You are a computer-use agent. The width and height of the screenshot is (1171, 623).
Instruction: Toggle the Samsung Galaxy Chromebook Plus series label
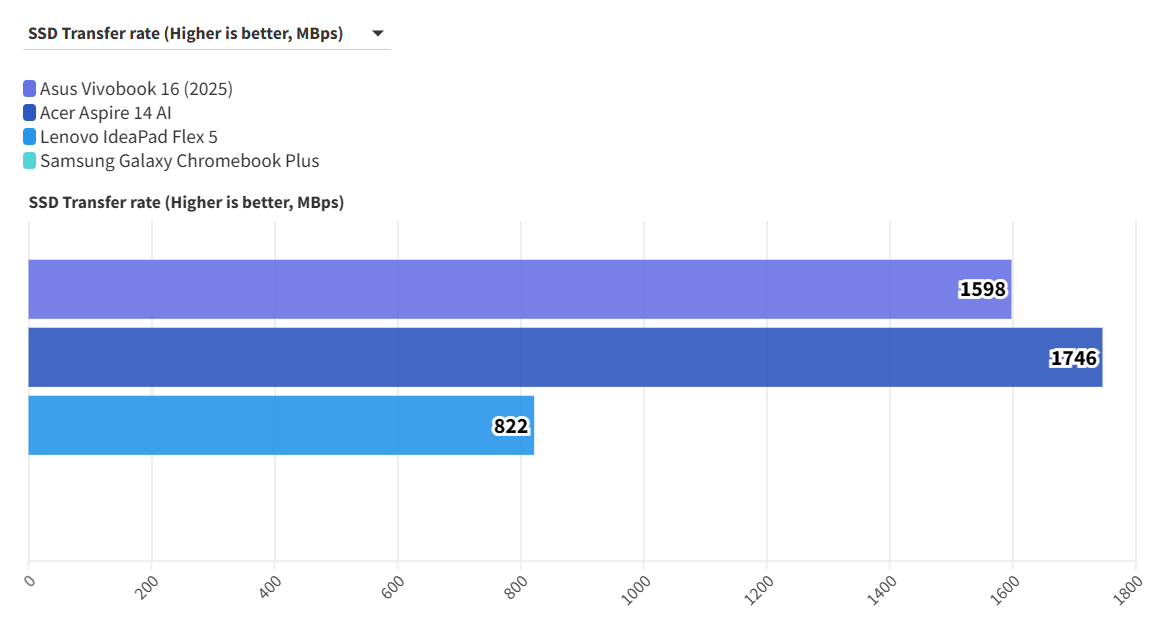tap(180, 161)
